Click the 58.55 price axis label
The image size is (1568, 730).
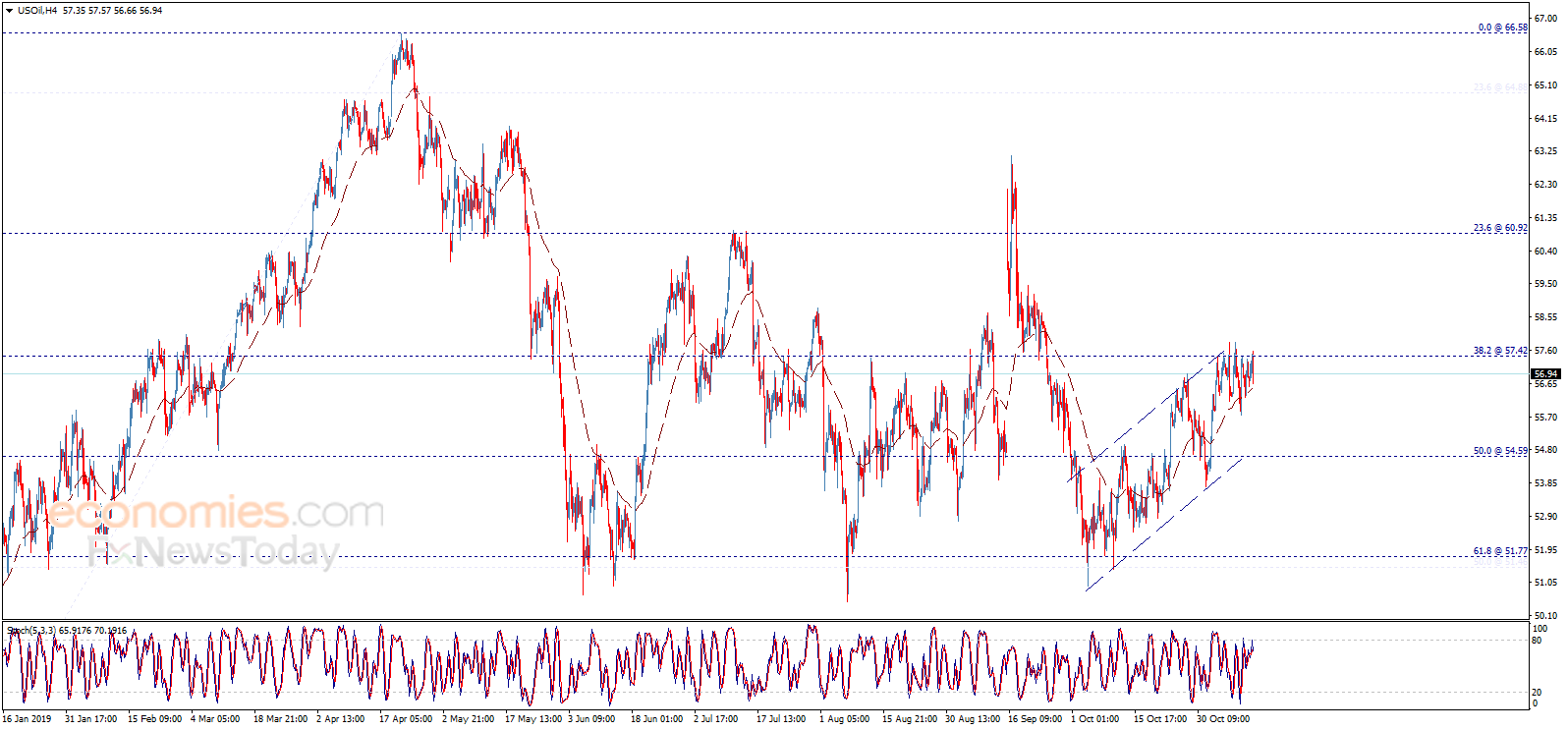(x=1545, y=317)
